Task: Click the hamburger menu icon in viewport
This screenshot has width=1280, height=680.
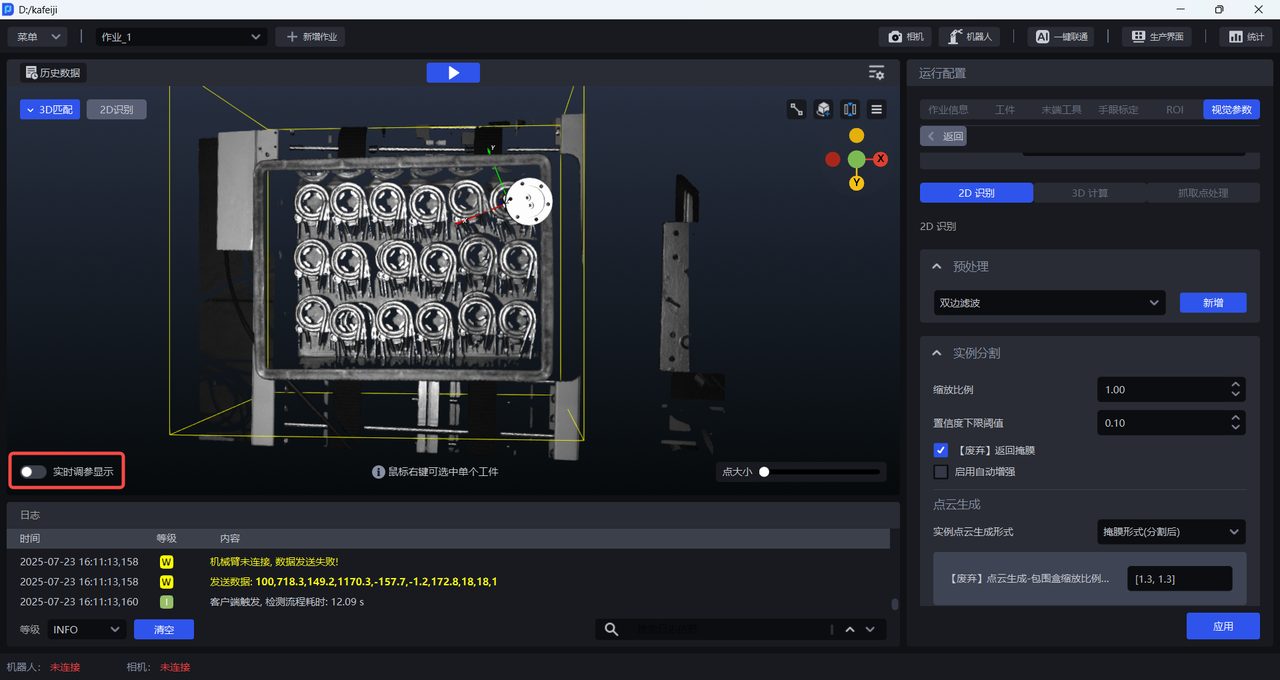Action: pos(877,110)
